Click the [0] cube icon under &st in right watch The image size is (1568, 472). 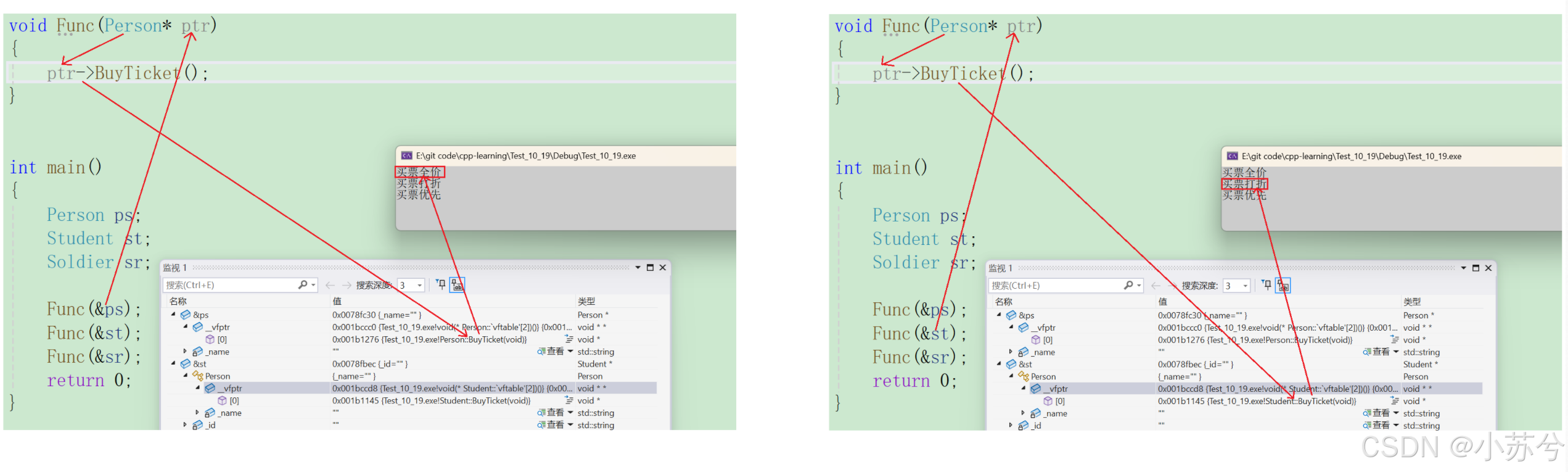[x=1048, y=401]
